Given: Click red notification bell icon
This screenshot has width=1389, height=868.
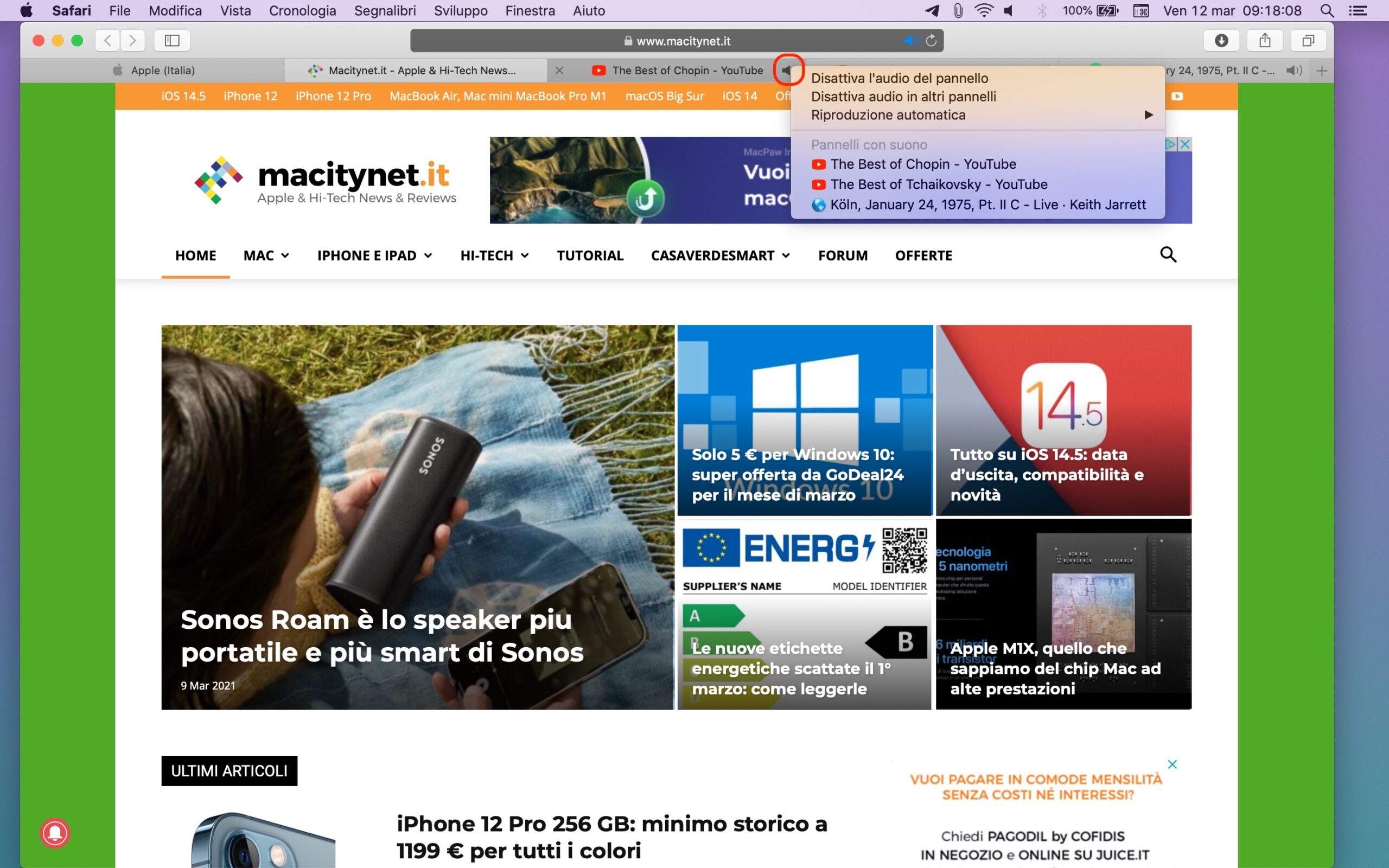Looking at the screenshot, I should 54,832.
